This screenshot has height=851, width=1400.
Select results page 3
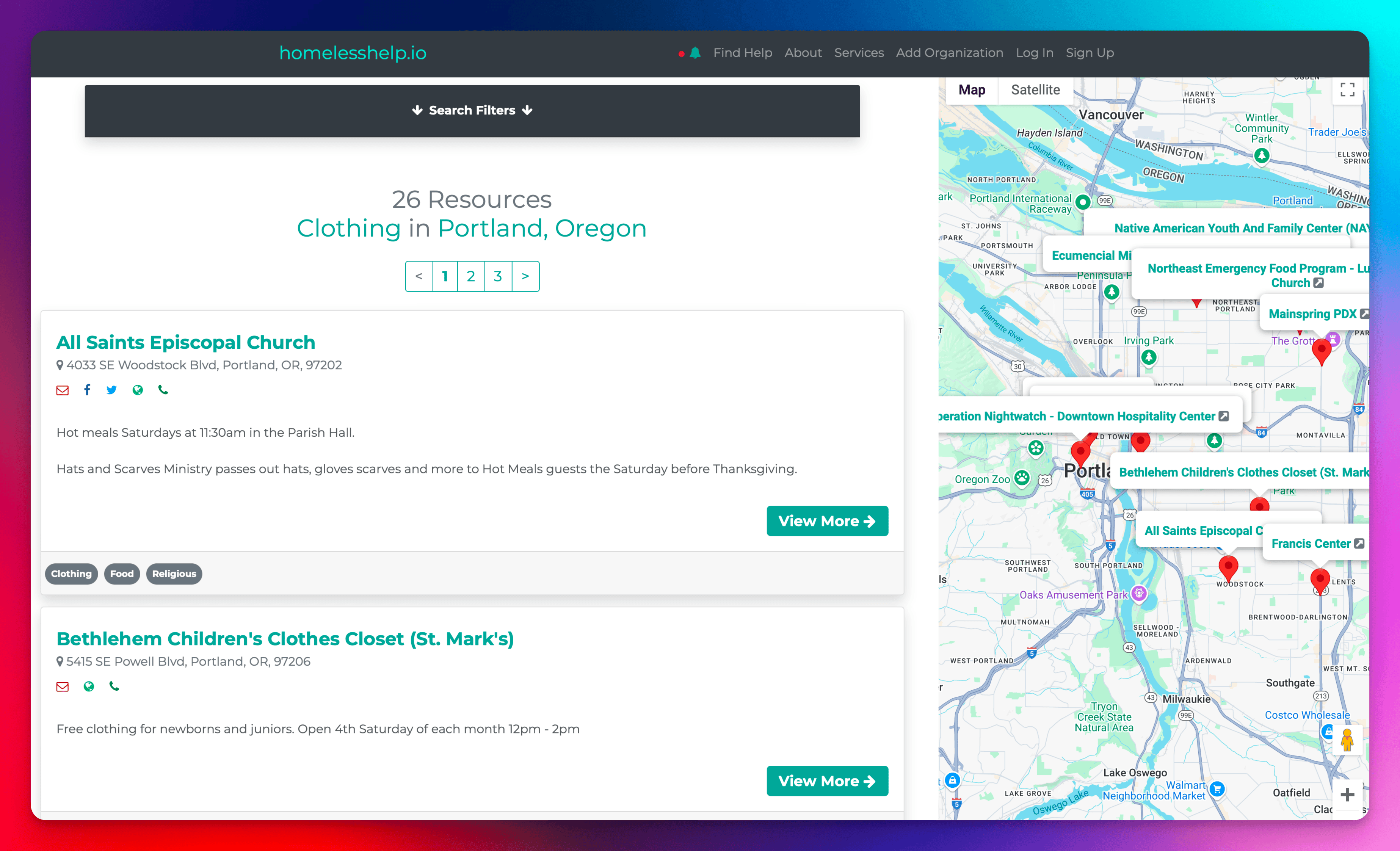click(x=498, y=276)
